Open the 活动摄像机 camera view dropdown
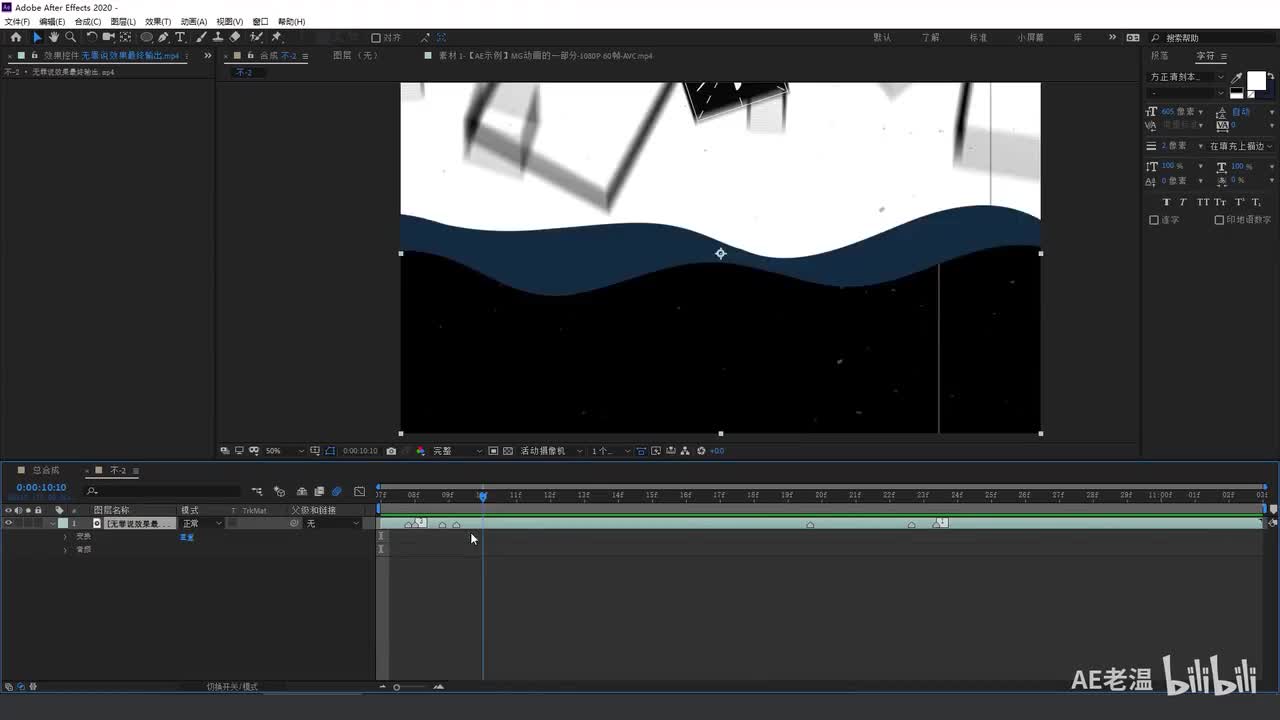This screenshot has height=720, width=1280. coord(551,451)
